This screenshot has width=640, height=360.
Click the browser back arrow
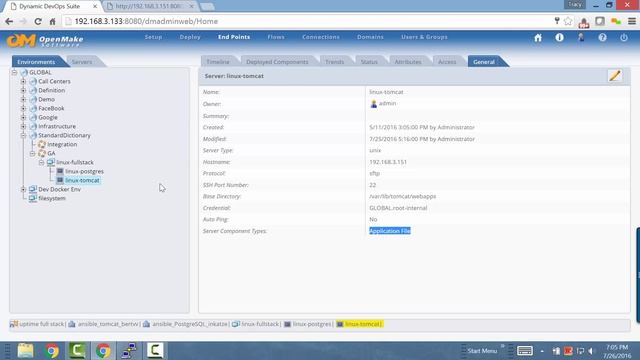9,21
